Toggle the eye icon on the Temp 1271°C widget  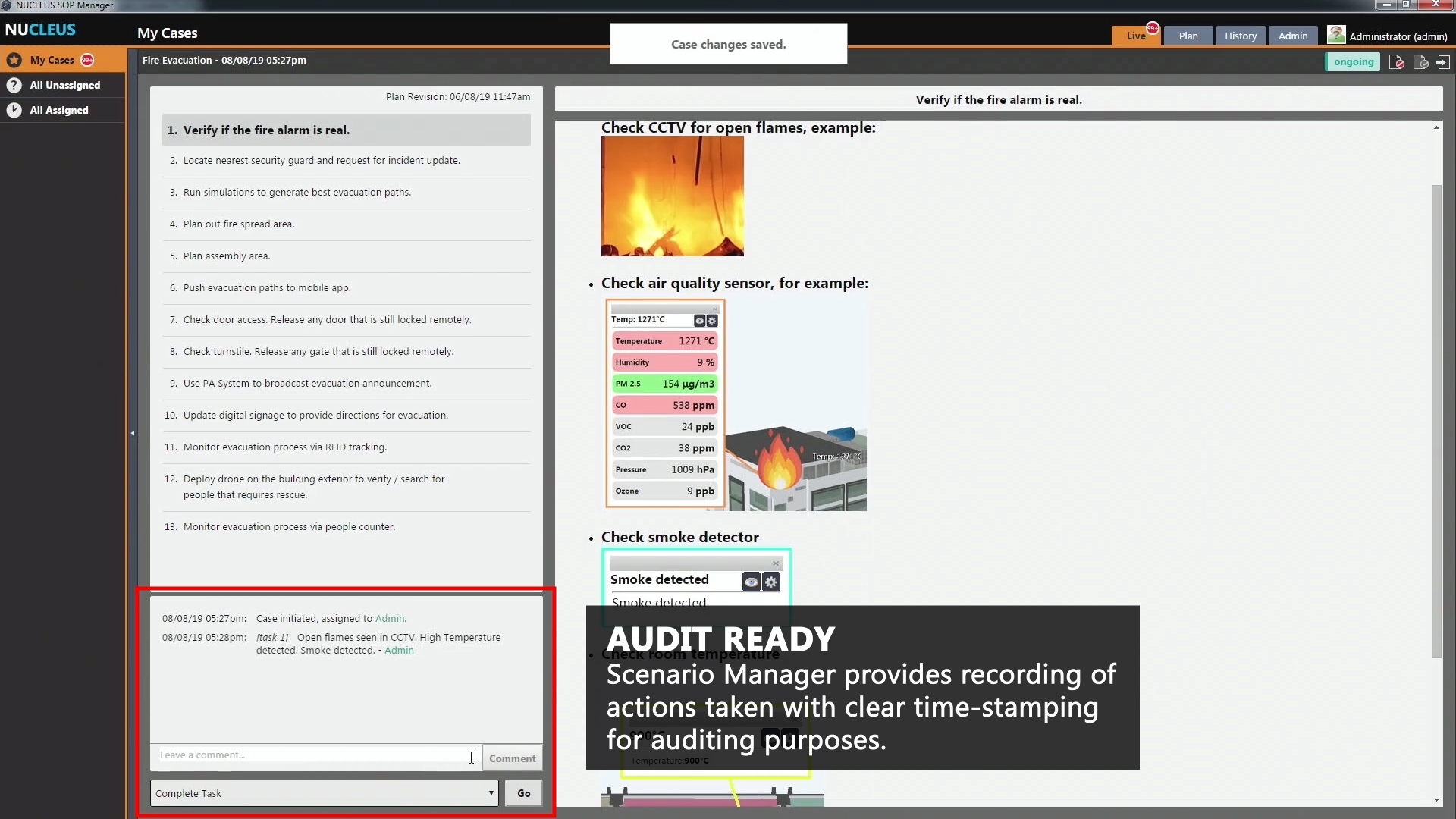[700, 321]
